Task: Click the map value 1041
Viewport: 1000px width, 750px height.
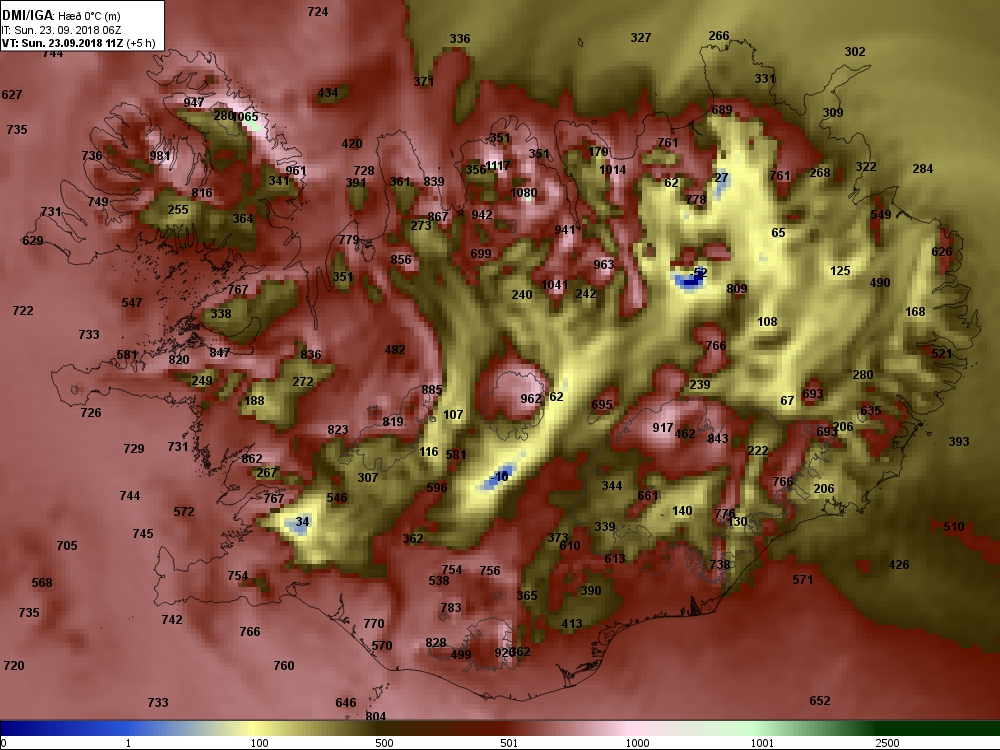Action: 555,284
